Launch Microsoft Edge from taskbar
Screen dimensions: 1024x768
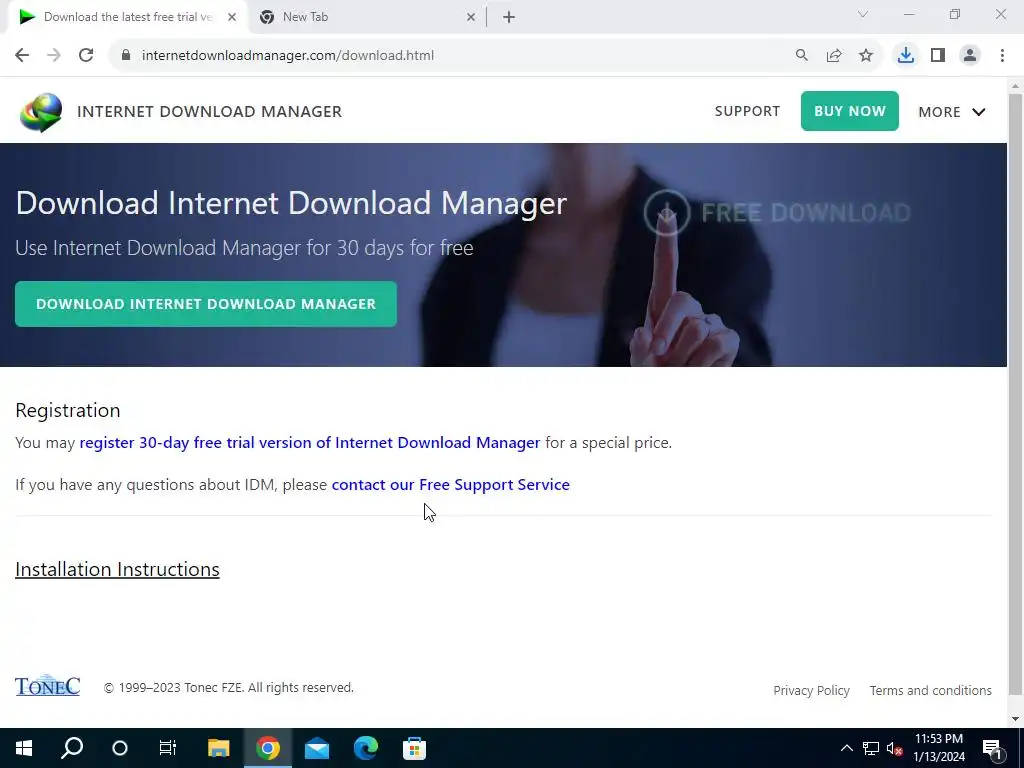click(366, 748)
